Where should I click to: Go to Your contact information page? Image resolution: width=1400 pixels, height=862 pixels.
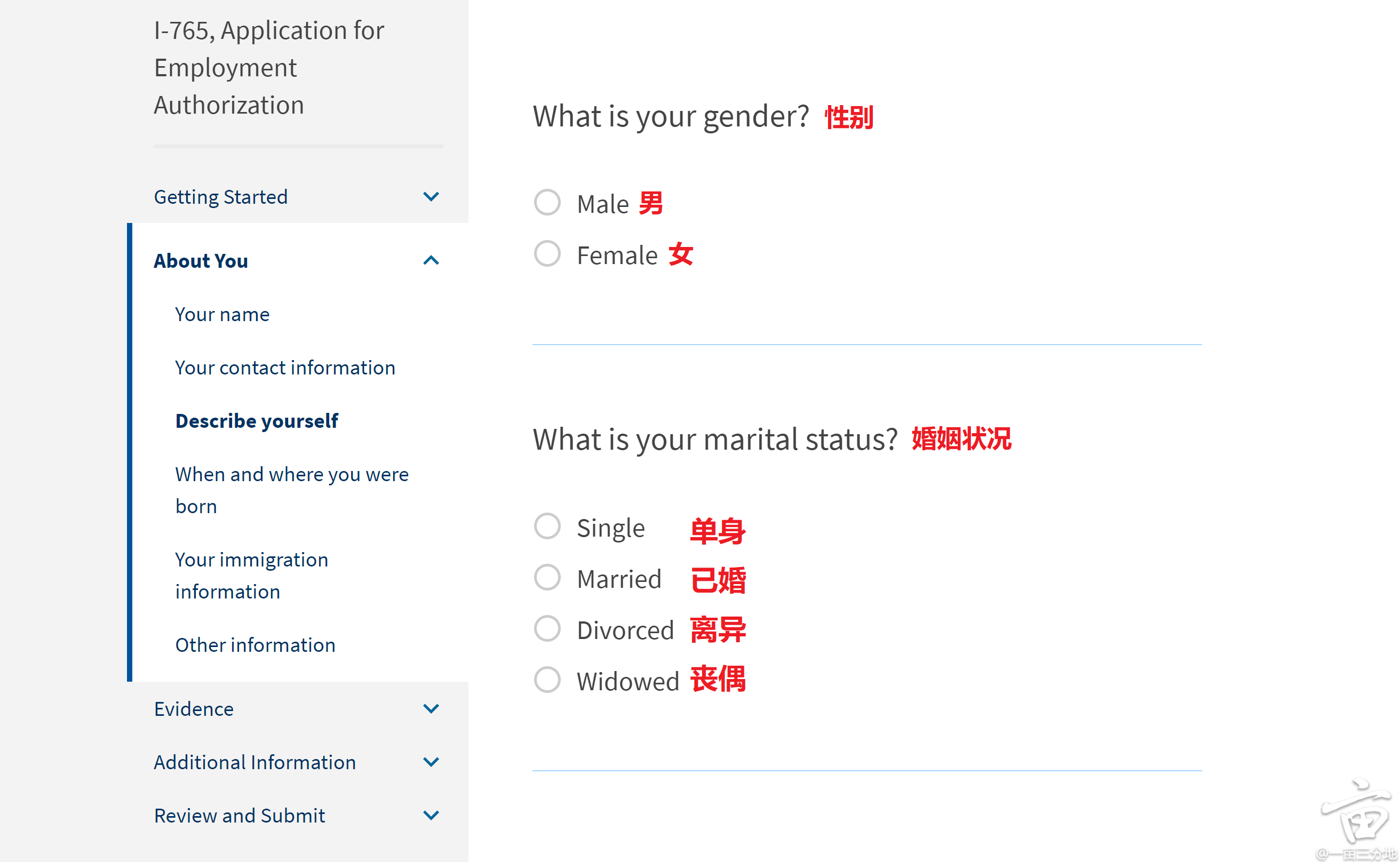click(x=285, y=368)
